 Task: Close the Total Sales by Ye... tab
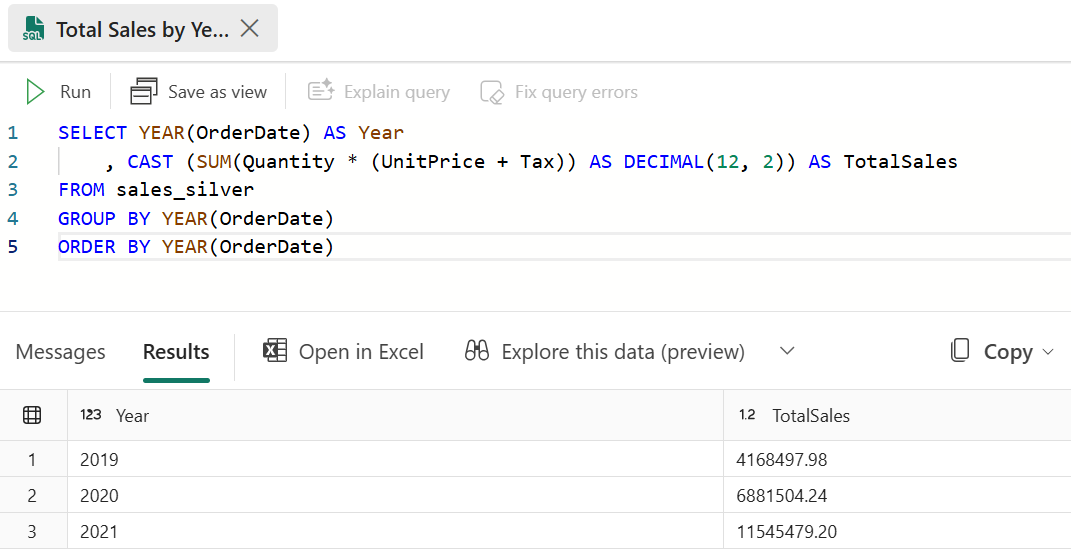[250, 29]
